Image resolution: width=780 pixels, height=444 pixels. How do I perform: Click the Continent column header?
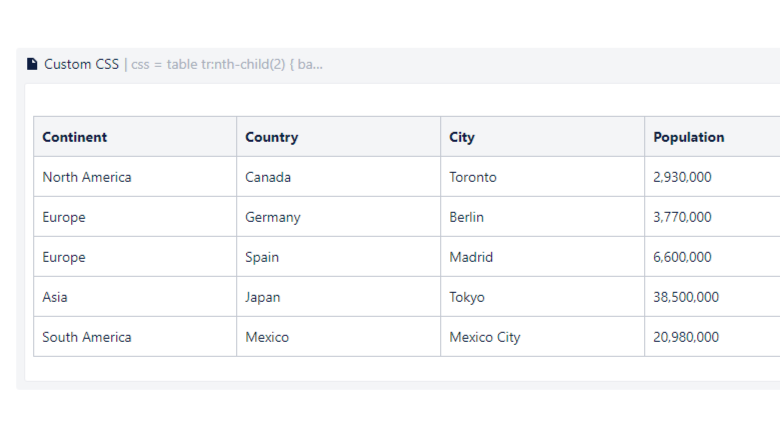(x=75, y=137)
